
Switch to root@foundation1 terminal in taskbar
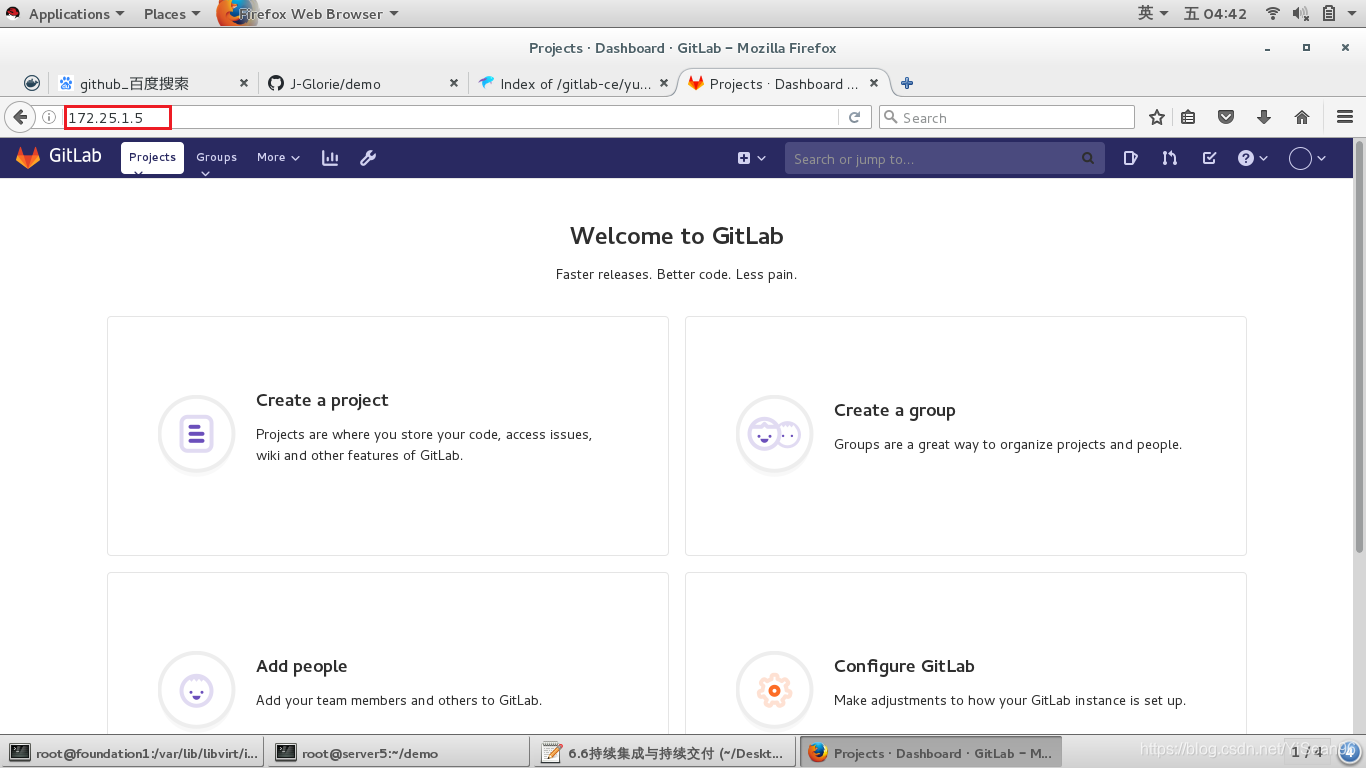134,753
